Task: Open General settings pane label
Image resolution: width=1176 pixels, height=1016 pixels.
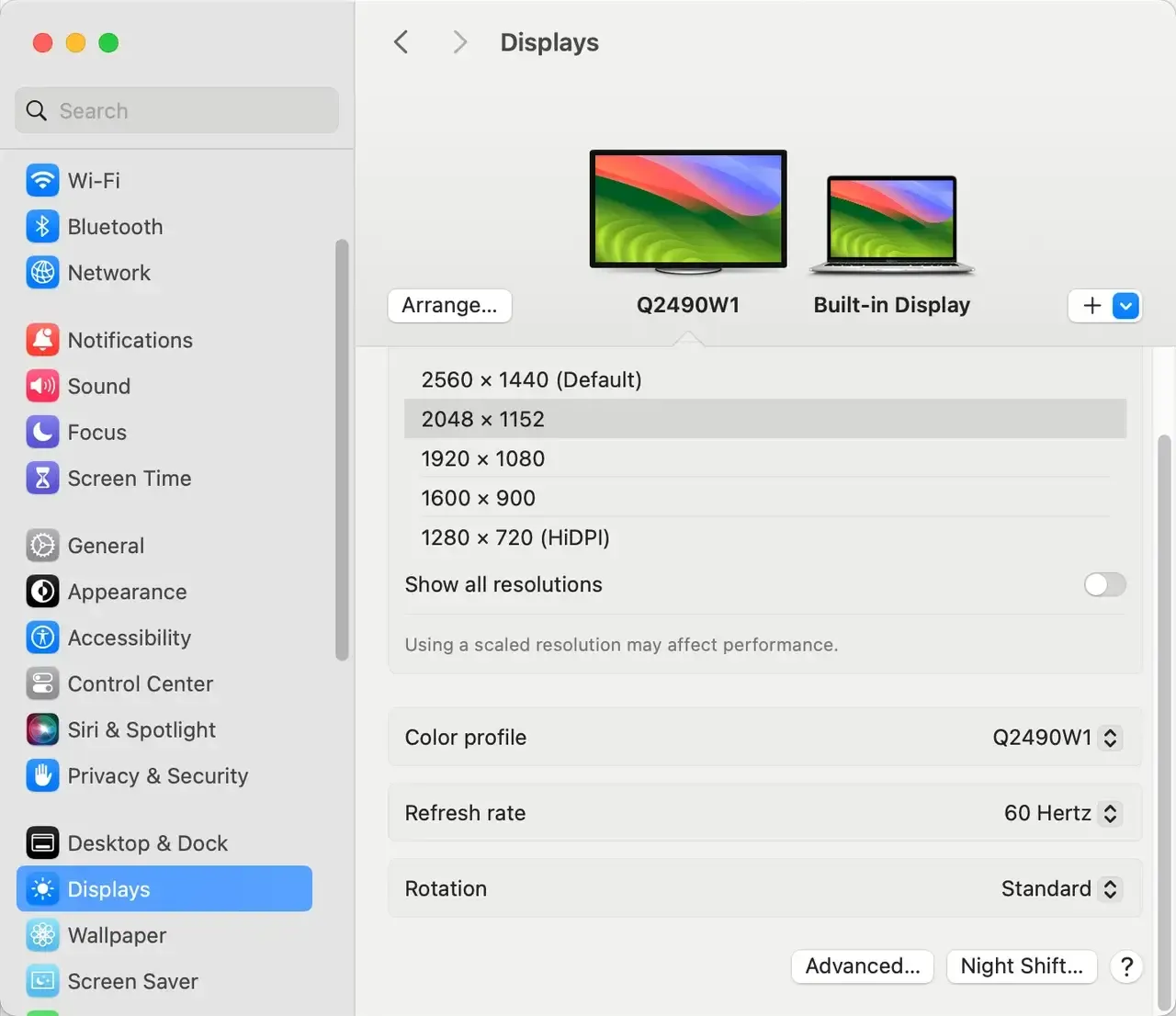Action: click(x=106, y=546)
